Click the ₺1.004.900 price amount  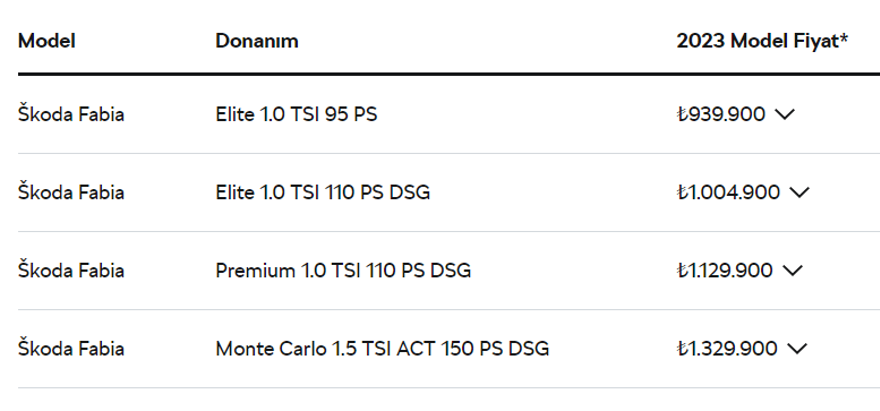click(x=728, y=192)
